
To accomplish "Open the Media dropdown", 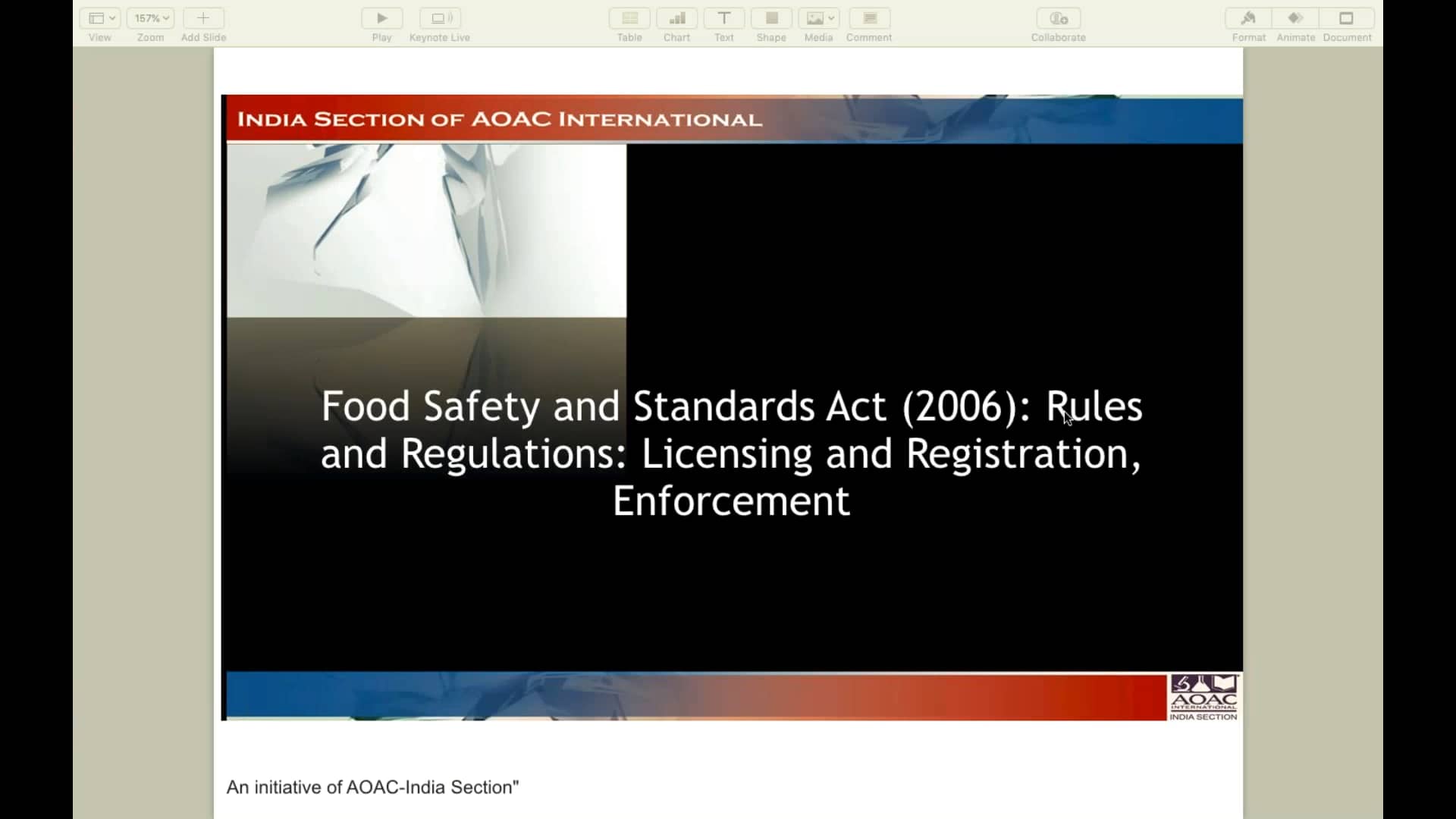I will [x=818, y=18].
